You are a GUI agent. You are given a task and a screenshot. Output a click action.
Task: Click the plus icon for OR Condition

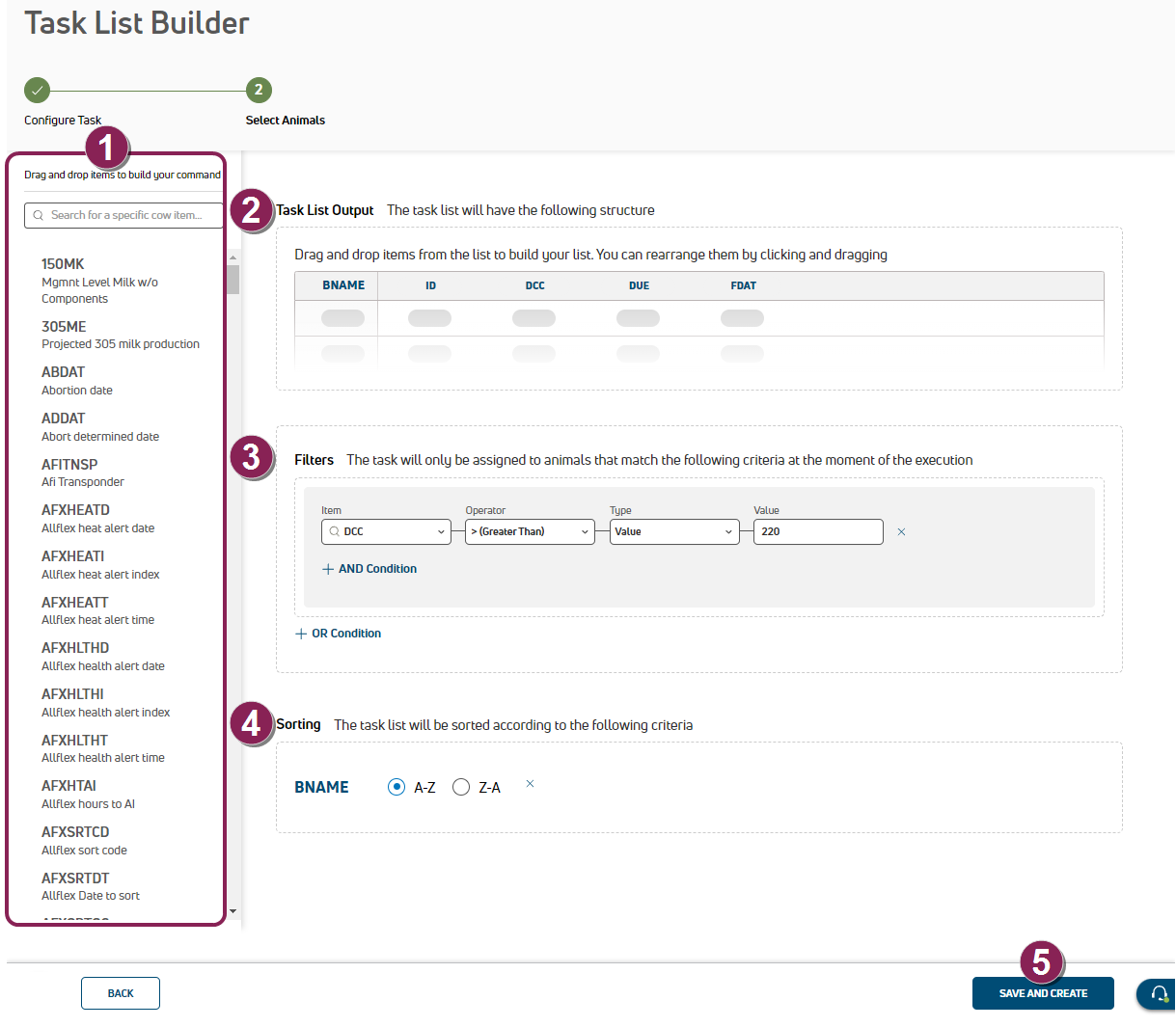[301, 635]
